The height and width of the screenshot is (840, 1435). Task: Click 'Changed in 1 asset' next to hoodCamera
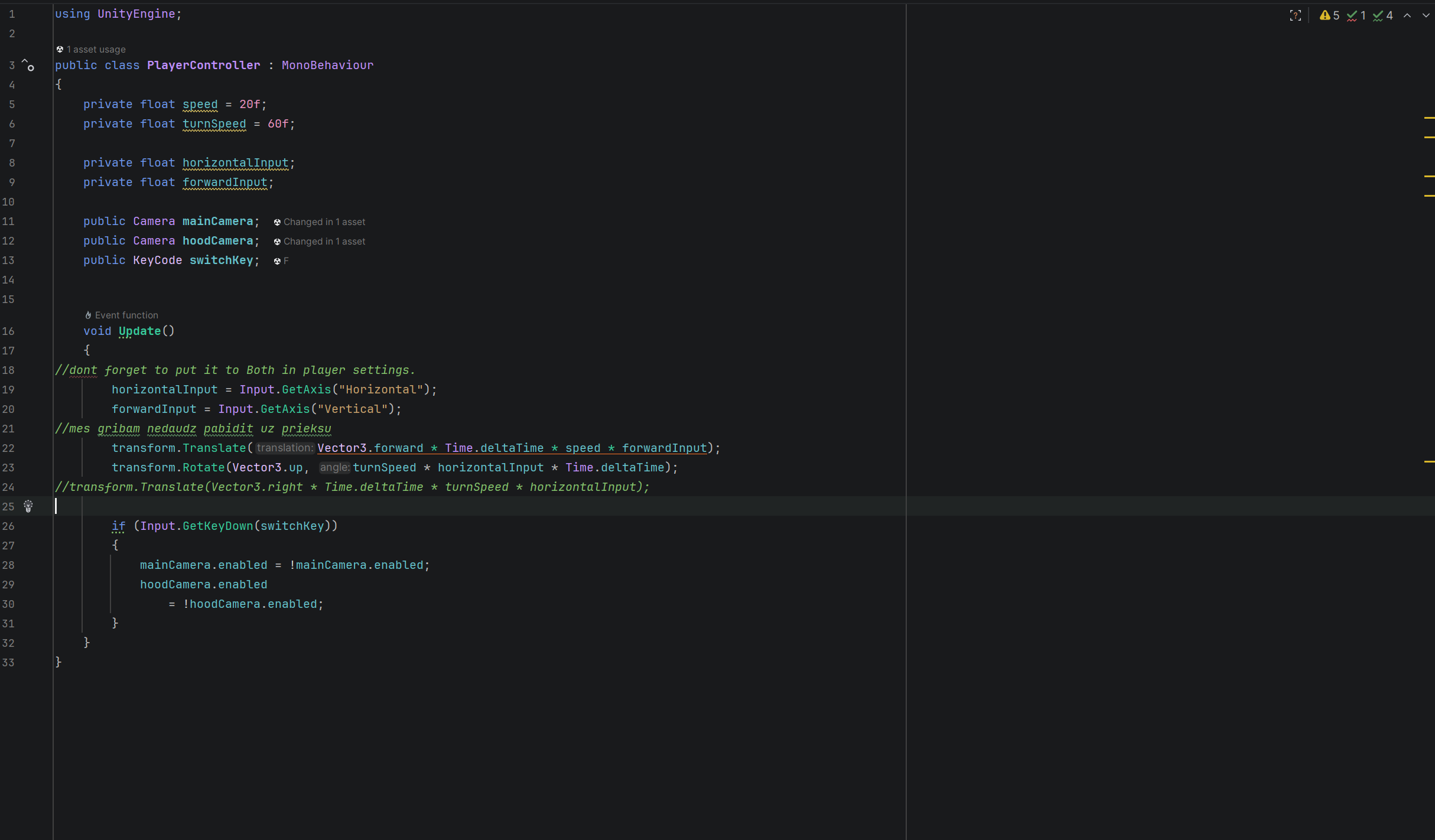point(324,242)
